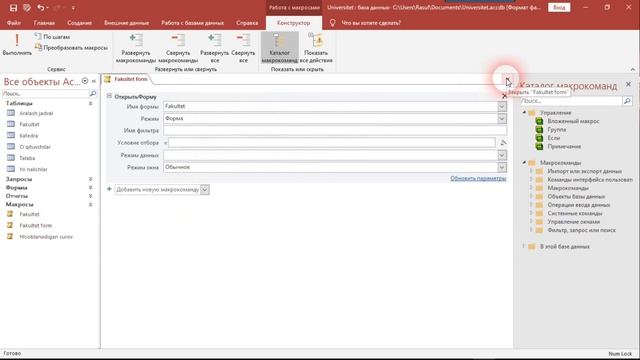
Task: Click the Имя фильтра field
Action: [335, 131]
